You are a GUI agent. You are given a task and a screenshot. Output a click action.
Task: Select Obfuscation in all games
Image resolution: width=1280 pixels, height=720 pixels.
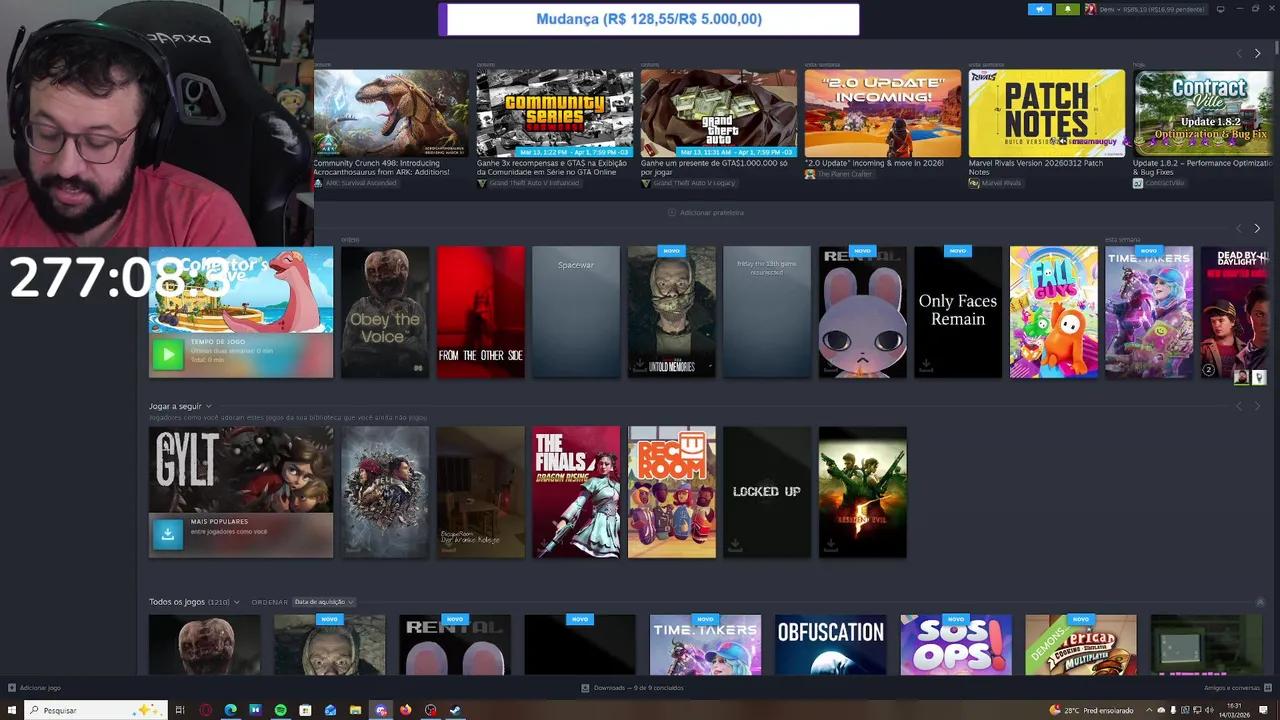831,645
